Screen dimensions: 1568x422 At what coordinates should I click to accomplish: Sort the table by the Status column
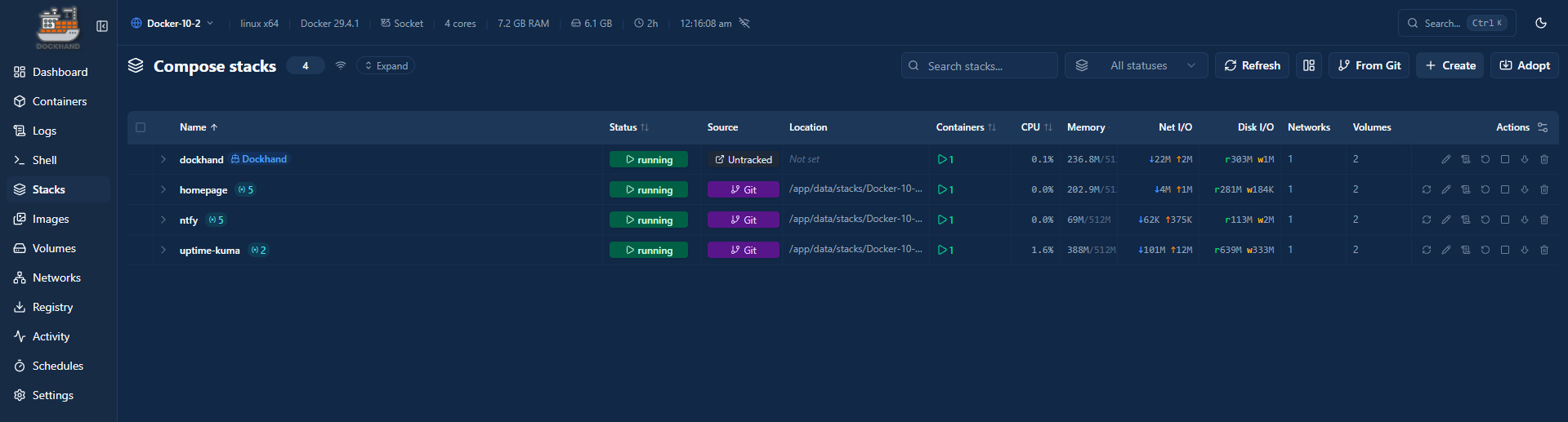pos(628,127)
